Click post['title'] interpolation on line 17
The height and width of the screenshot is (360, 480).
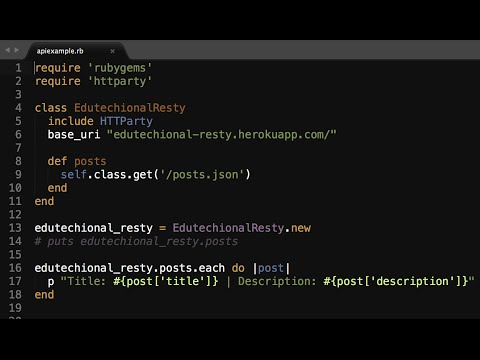click(166, 281)
